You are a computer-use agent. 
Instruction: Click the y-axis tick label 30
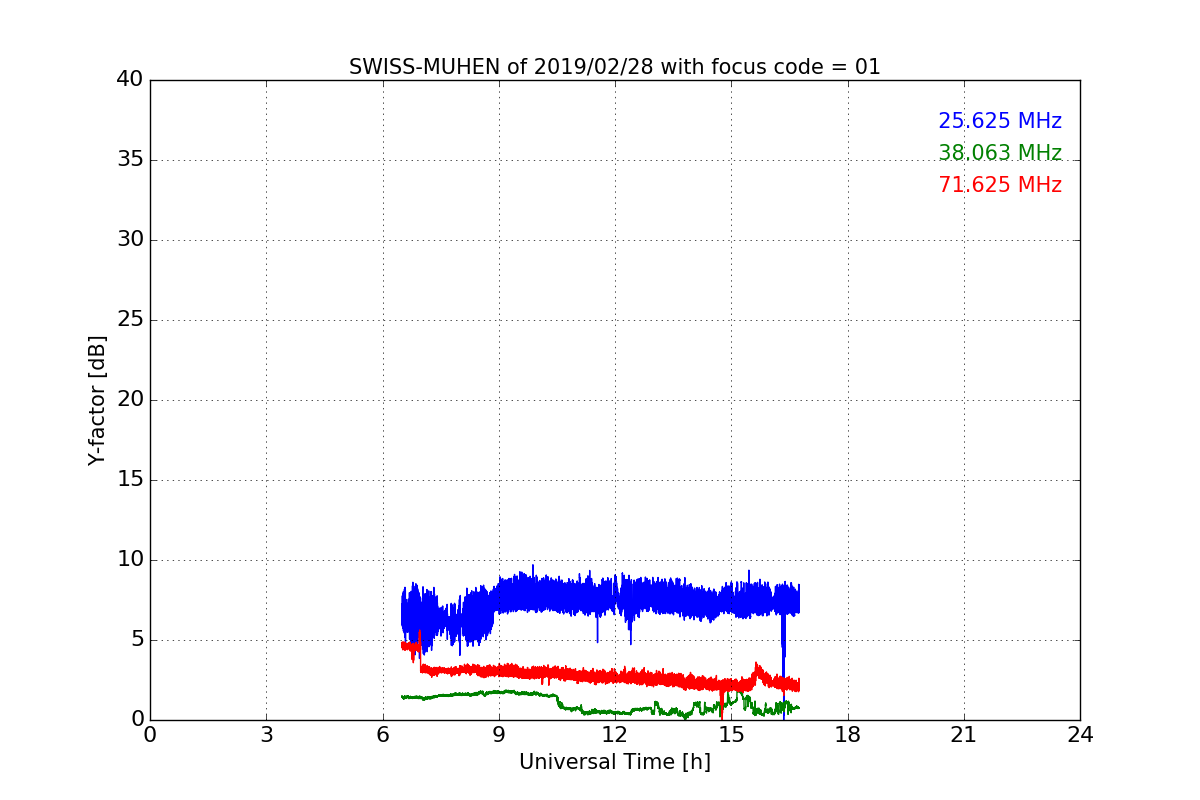click(x=130, y=240)
